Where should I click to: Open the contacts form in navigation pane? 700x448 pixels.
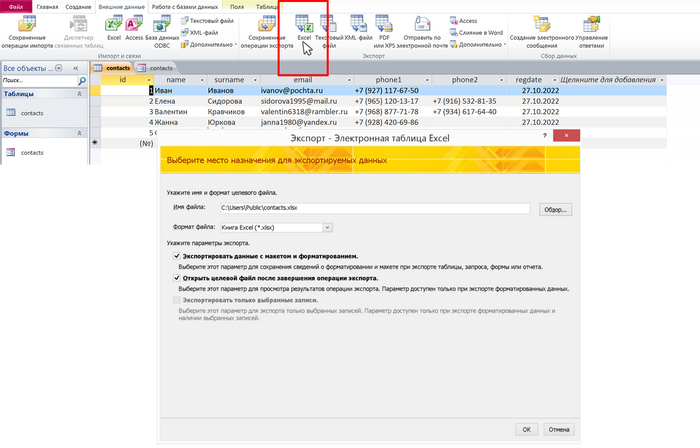[x=32, y=153]
